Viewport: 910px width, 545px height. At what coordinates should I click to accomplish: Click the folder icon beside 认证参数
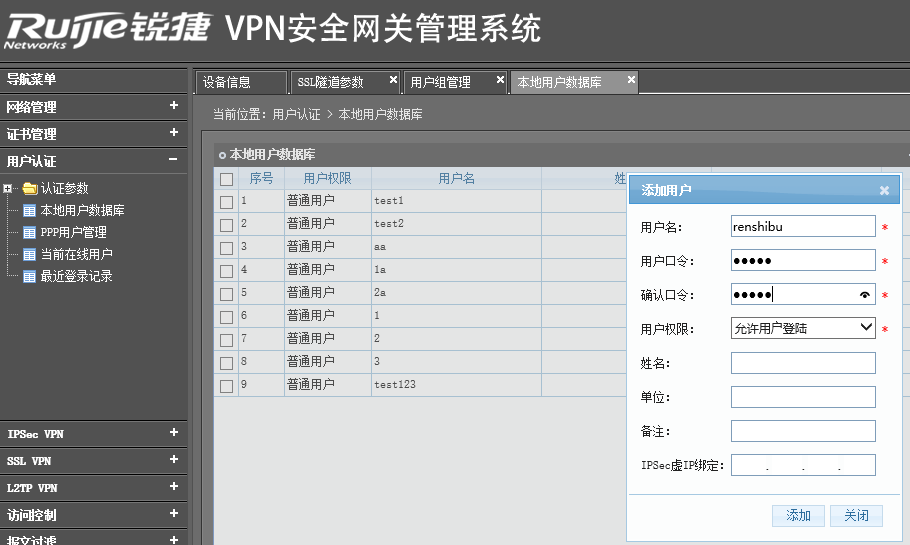[x=29, y=188]
